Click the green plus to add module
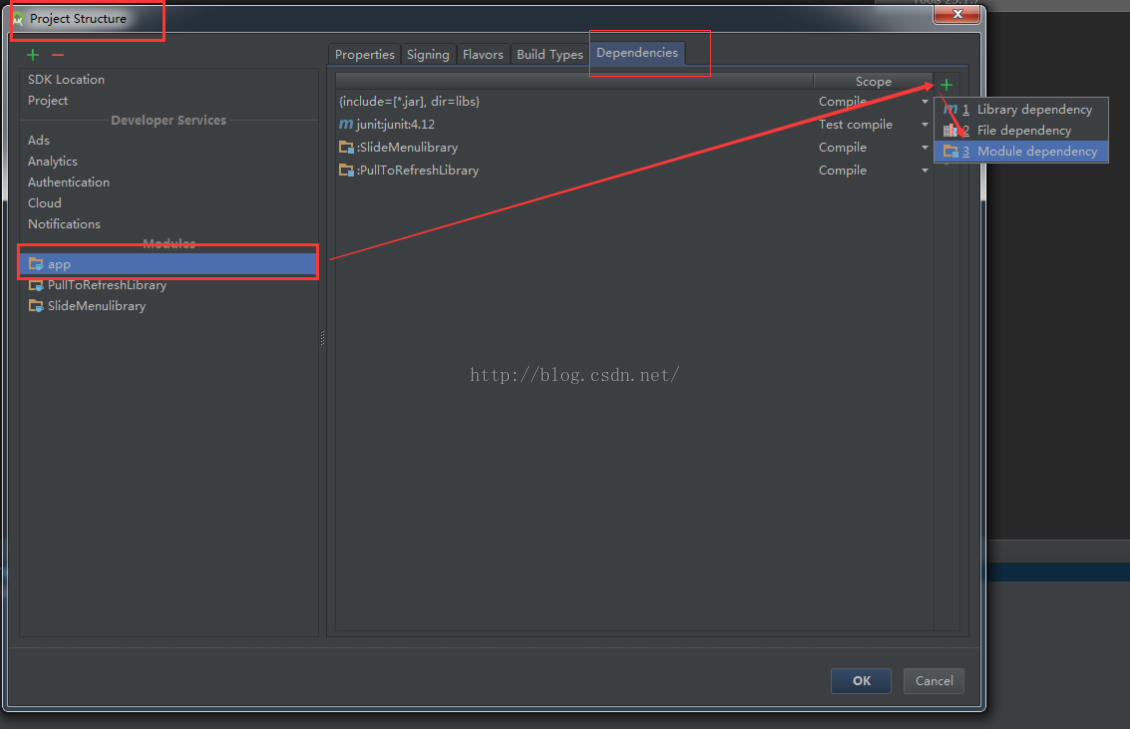1130x729 pixels. point(32,55)
